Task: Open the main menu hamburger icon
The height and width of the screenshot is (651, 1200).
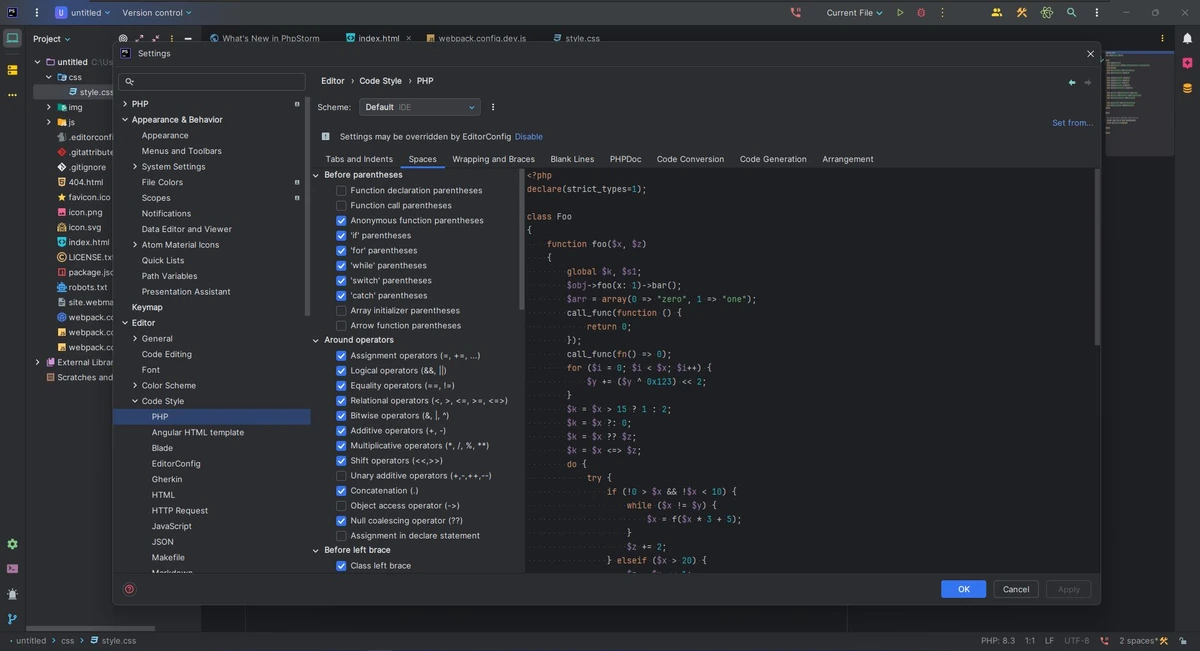Action: [x=36, y=13]
